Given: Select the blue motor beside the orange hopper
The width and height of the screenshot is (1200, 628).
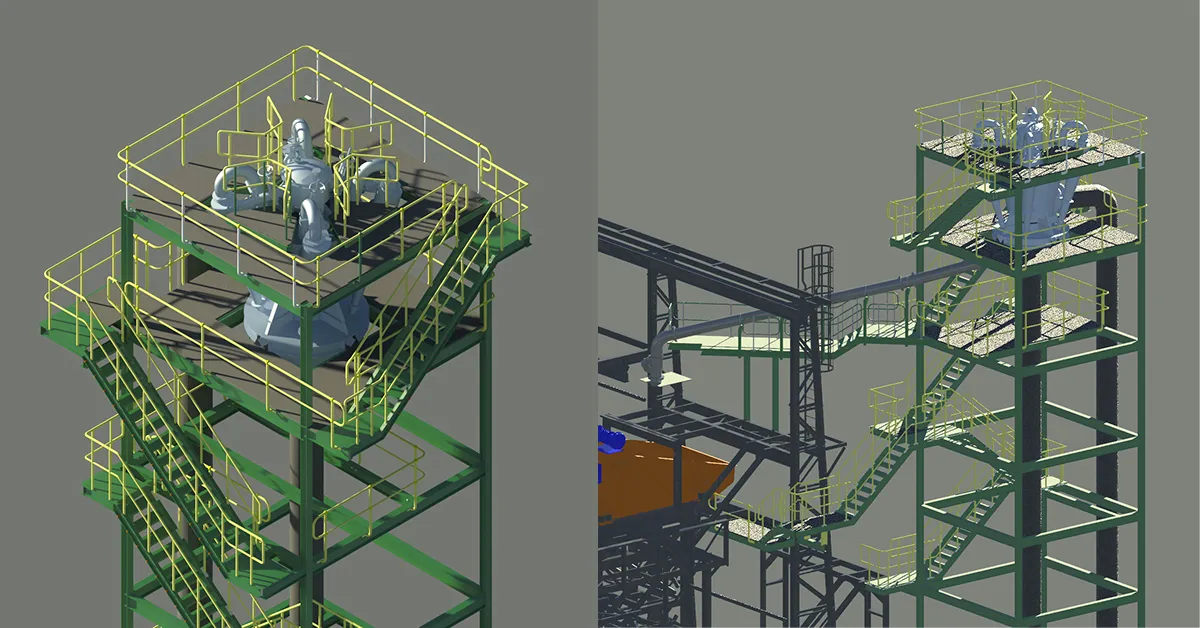Looking at the screenshot, I should (x=610, y=440).
